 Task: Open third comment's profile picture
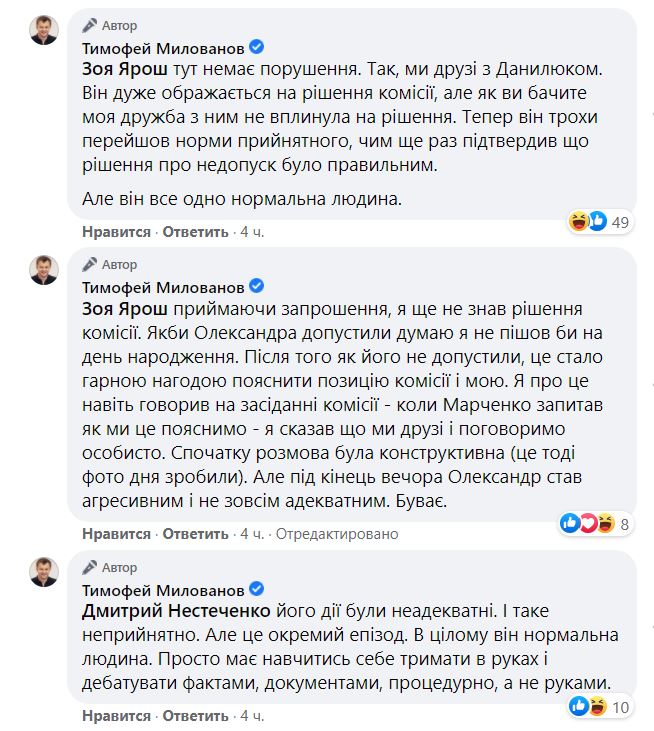click(x=42, y=570)
